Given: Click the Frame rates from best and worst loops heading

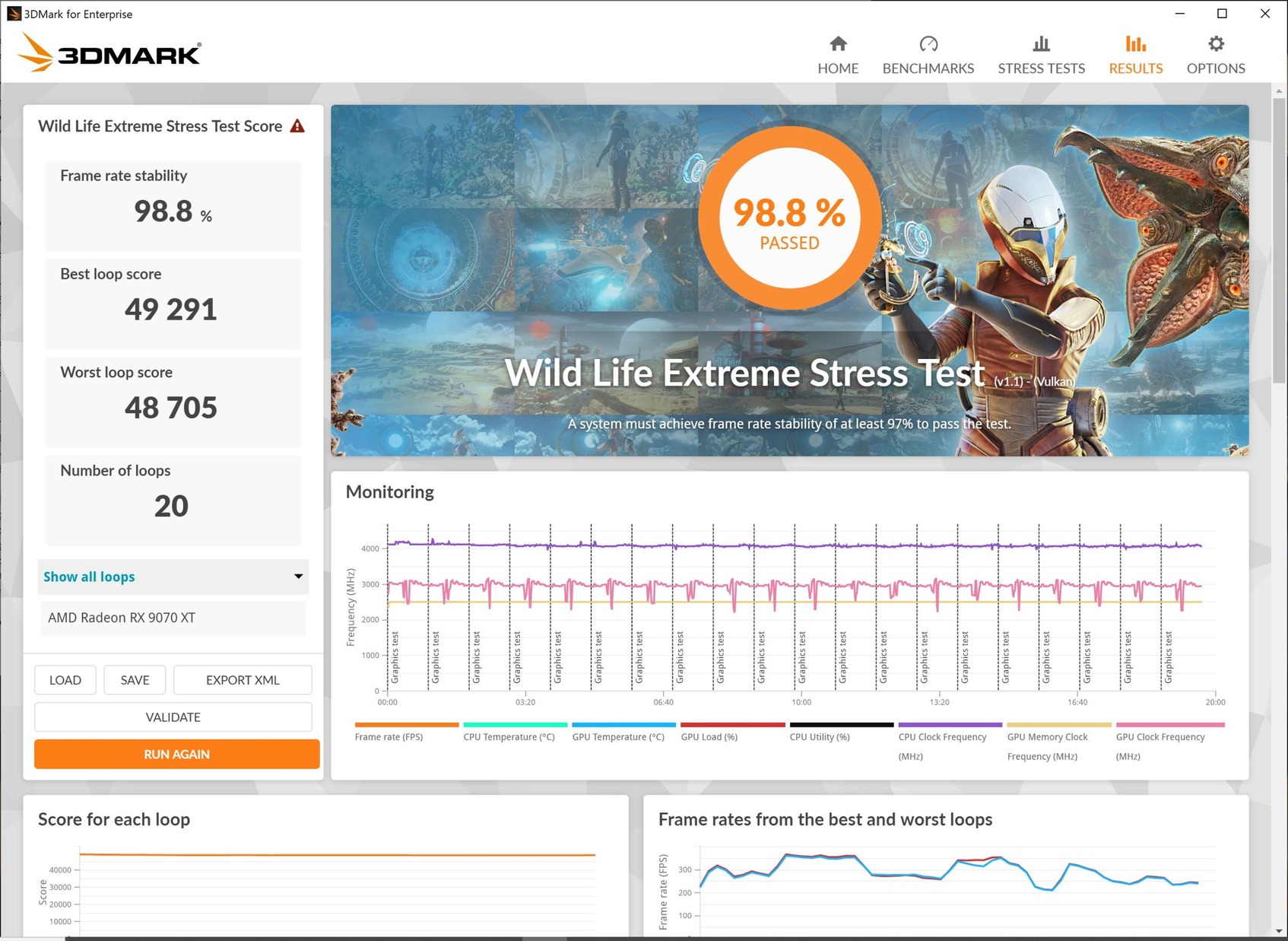Looking at the screenshot, I should click(826, 819).
